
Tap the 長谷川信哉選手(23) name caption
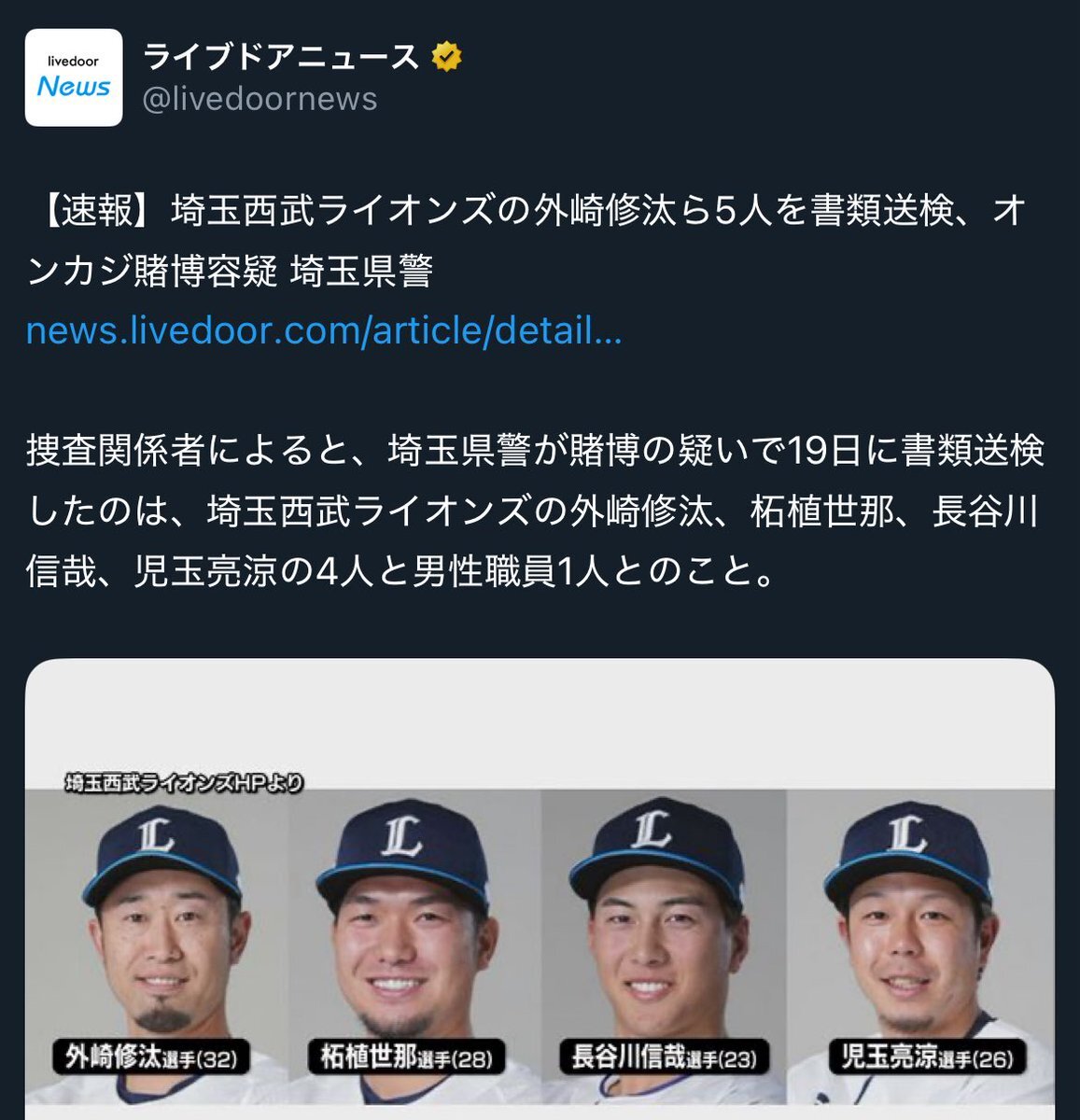[665, 1057]
